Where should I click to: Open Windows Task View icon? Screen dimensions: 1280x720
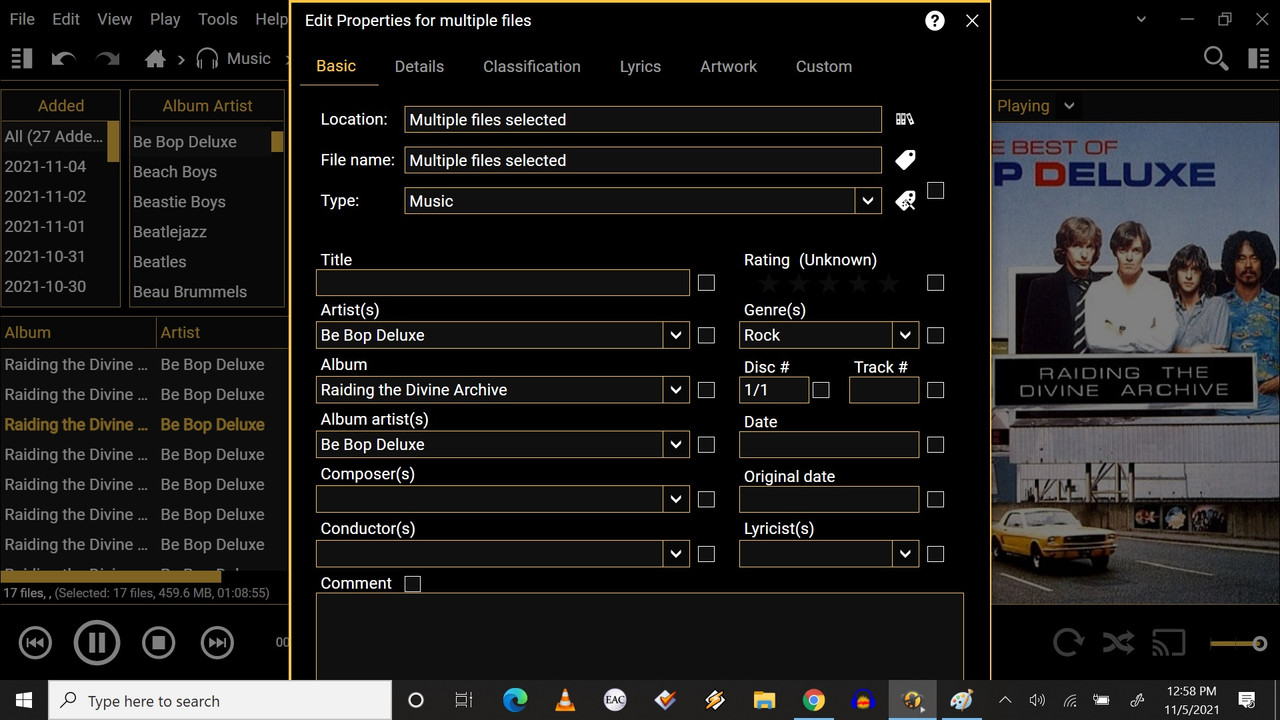coord(464,700)
